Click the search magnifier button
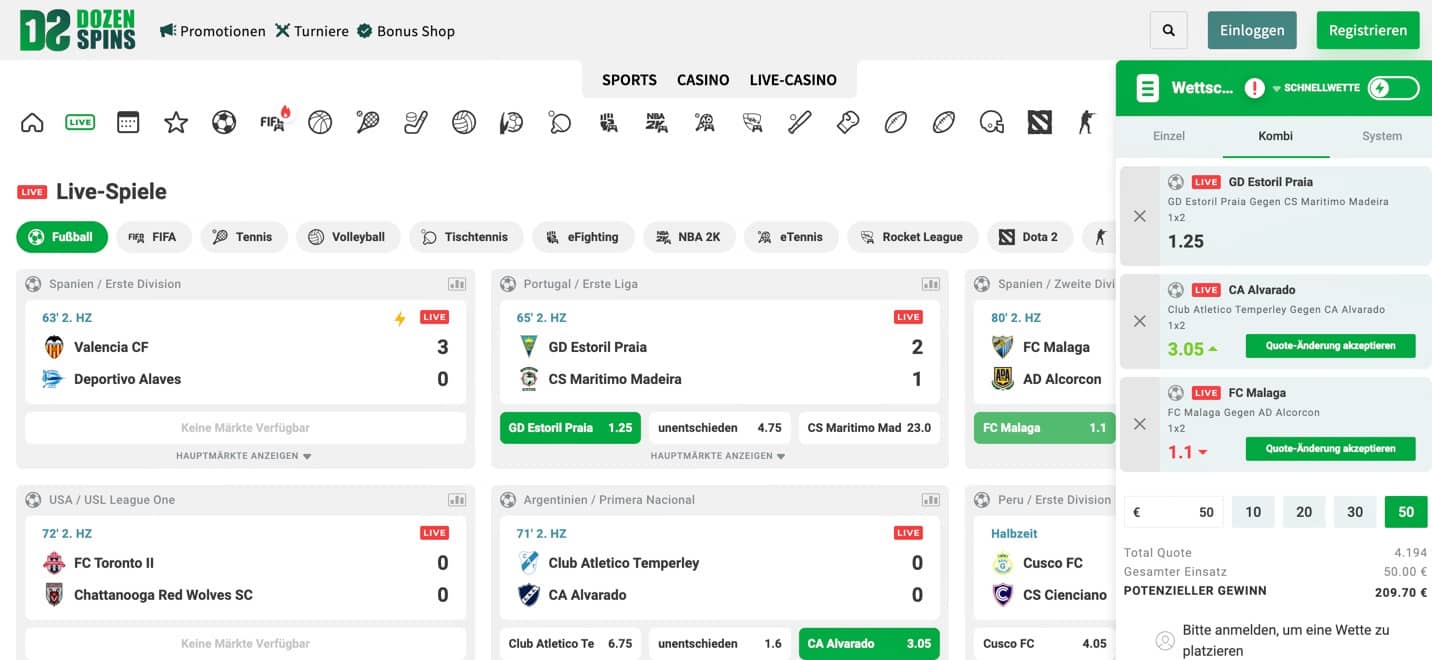Viewport: 1432px width, 660px height. [1169, 31]
